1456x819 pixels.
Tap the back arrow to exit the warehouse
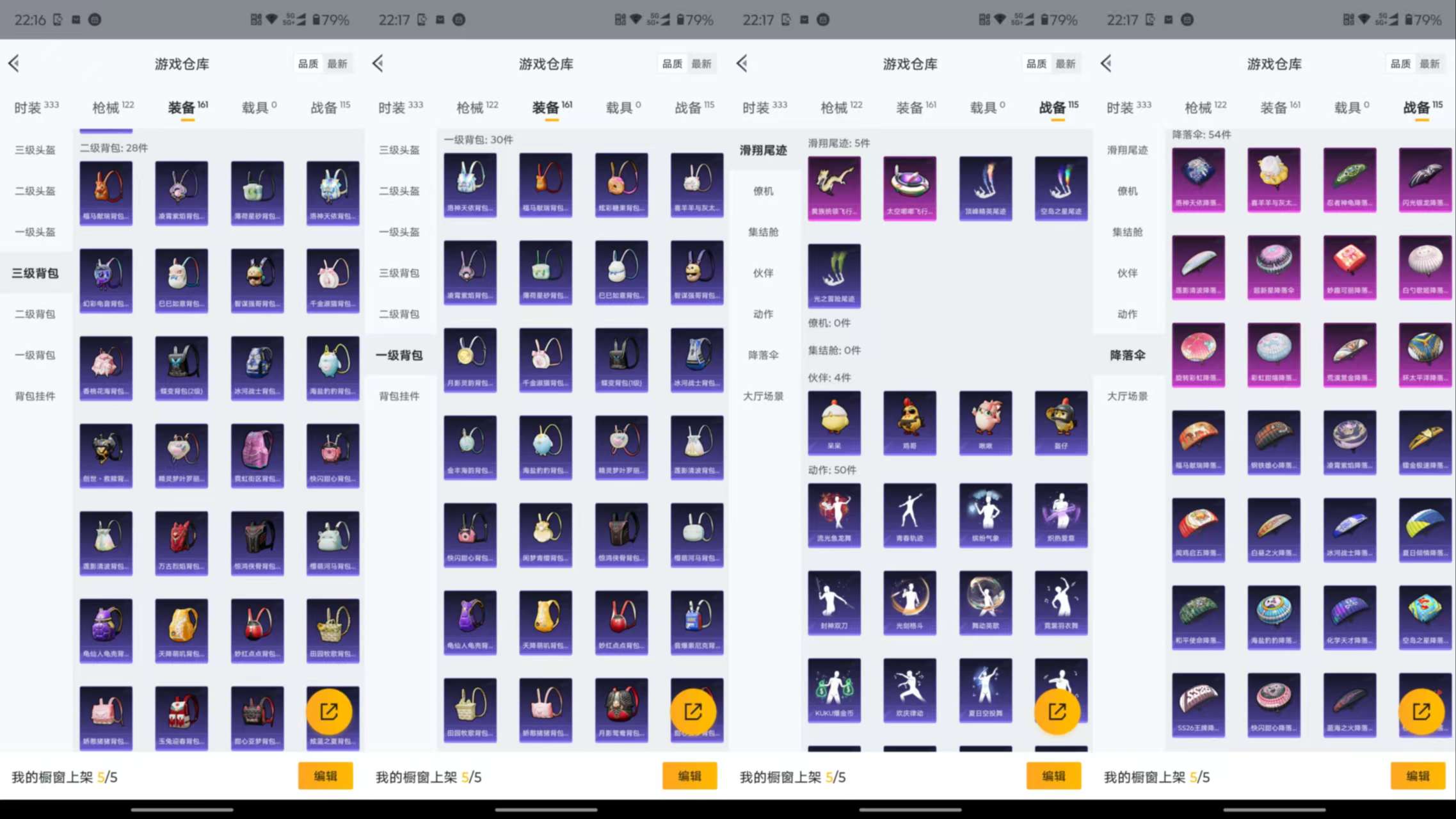click(x=14, y=63)
